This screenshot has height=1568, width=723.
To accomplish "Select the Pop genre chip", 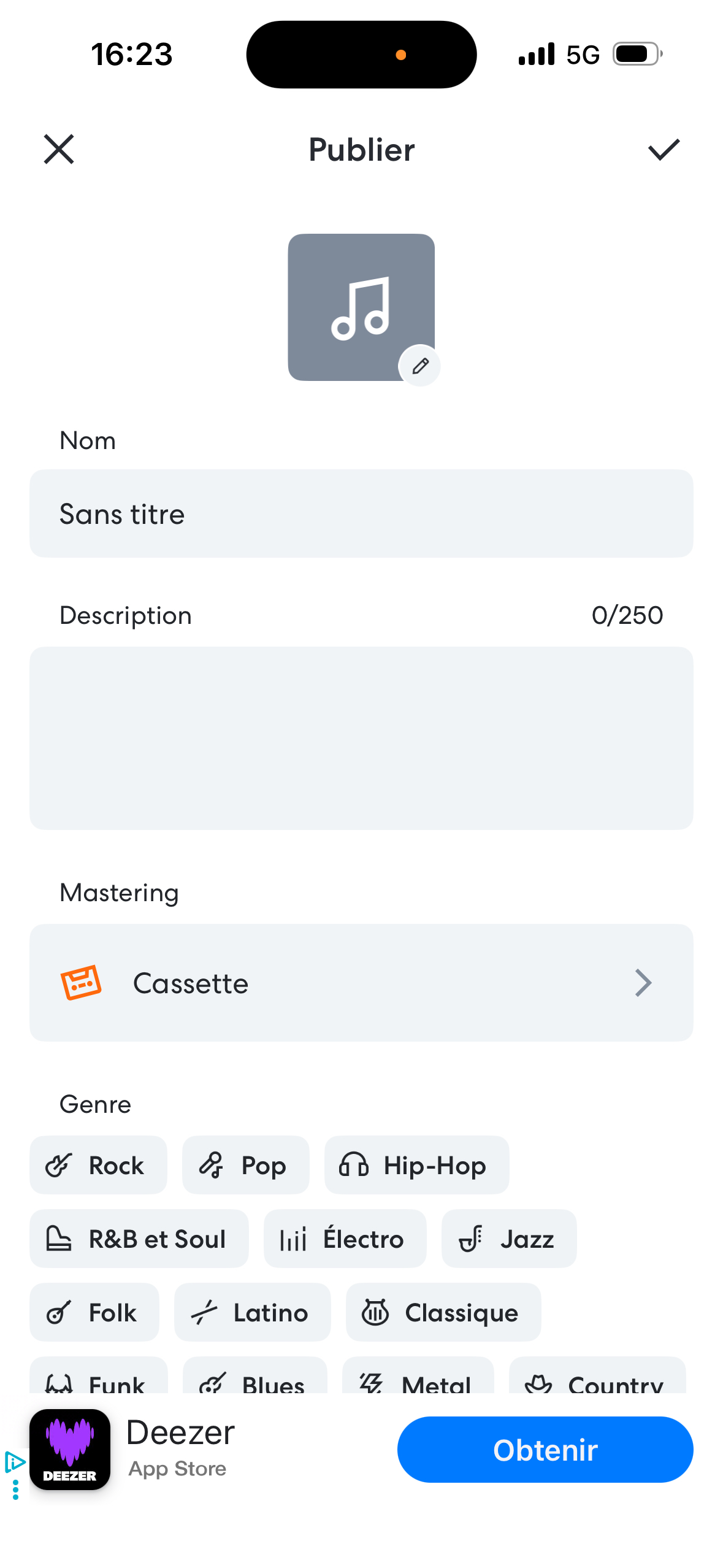I will [245, 1165].
